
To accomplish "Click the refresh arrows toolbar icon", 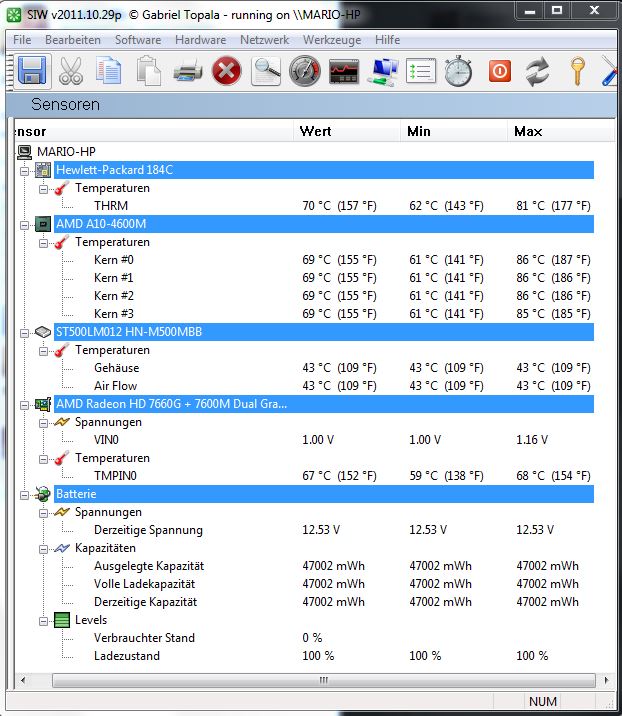I will tap(538, 72).
